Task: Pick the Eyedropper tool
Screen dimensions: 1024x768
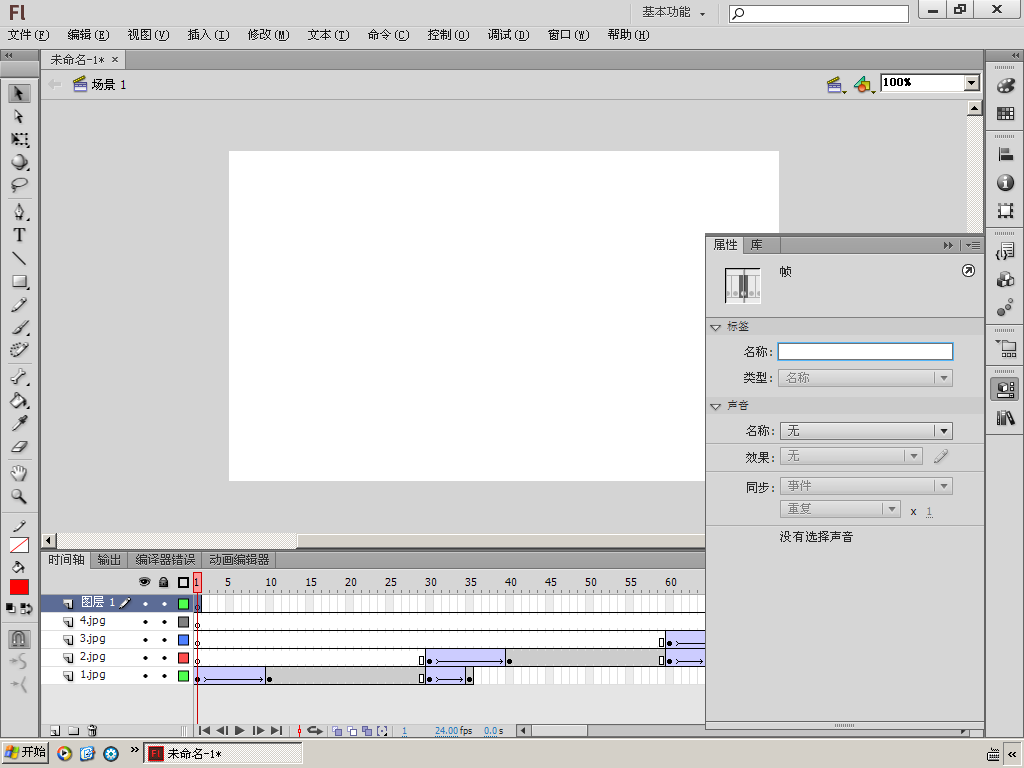Action: [x=19, y=423]
